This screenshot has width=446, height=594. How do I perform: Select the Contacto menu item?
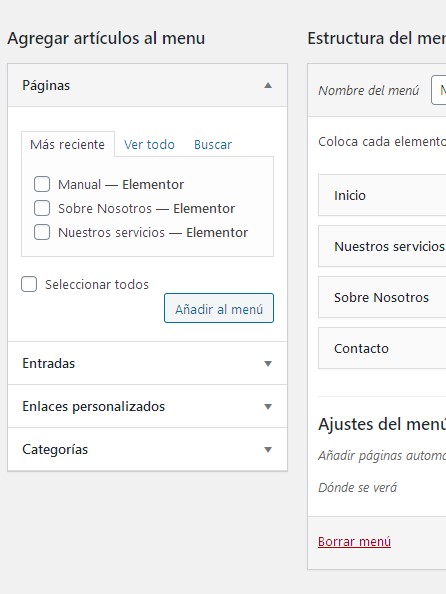[382, 348]
